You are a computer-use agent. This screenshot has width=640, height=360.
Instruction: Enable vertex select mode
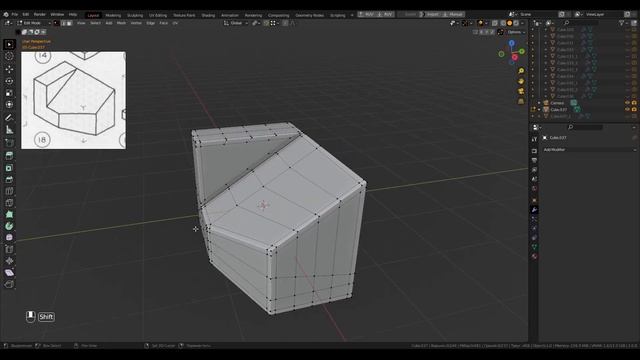tap(56, 23)
